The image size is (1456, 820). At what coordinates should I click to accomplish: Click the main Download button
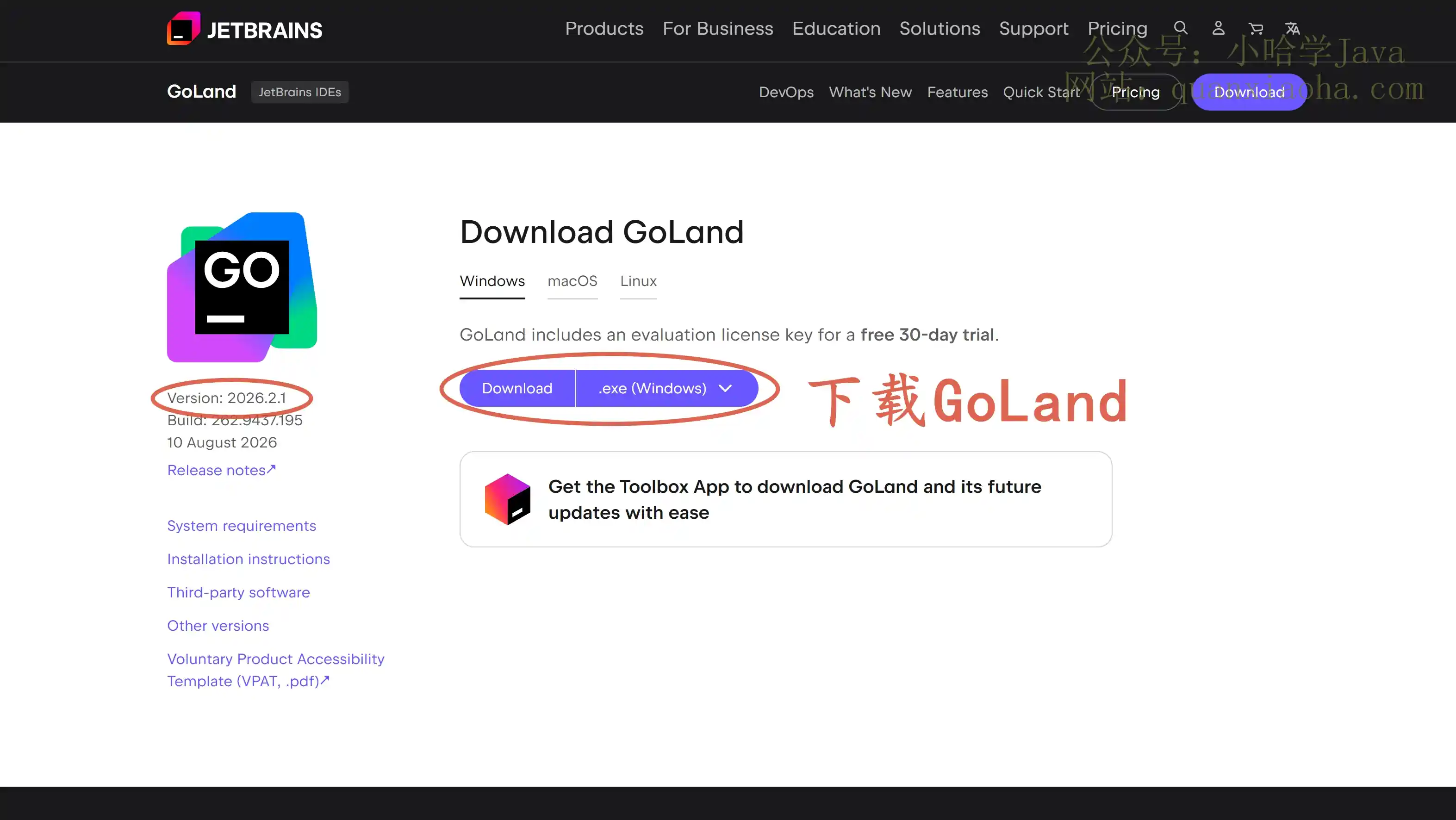tap(516, 388)
